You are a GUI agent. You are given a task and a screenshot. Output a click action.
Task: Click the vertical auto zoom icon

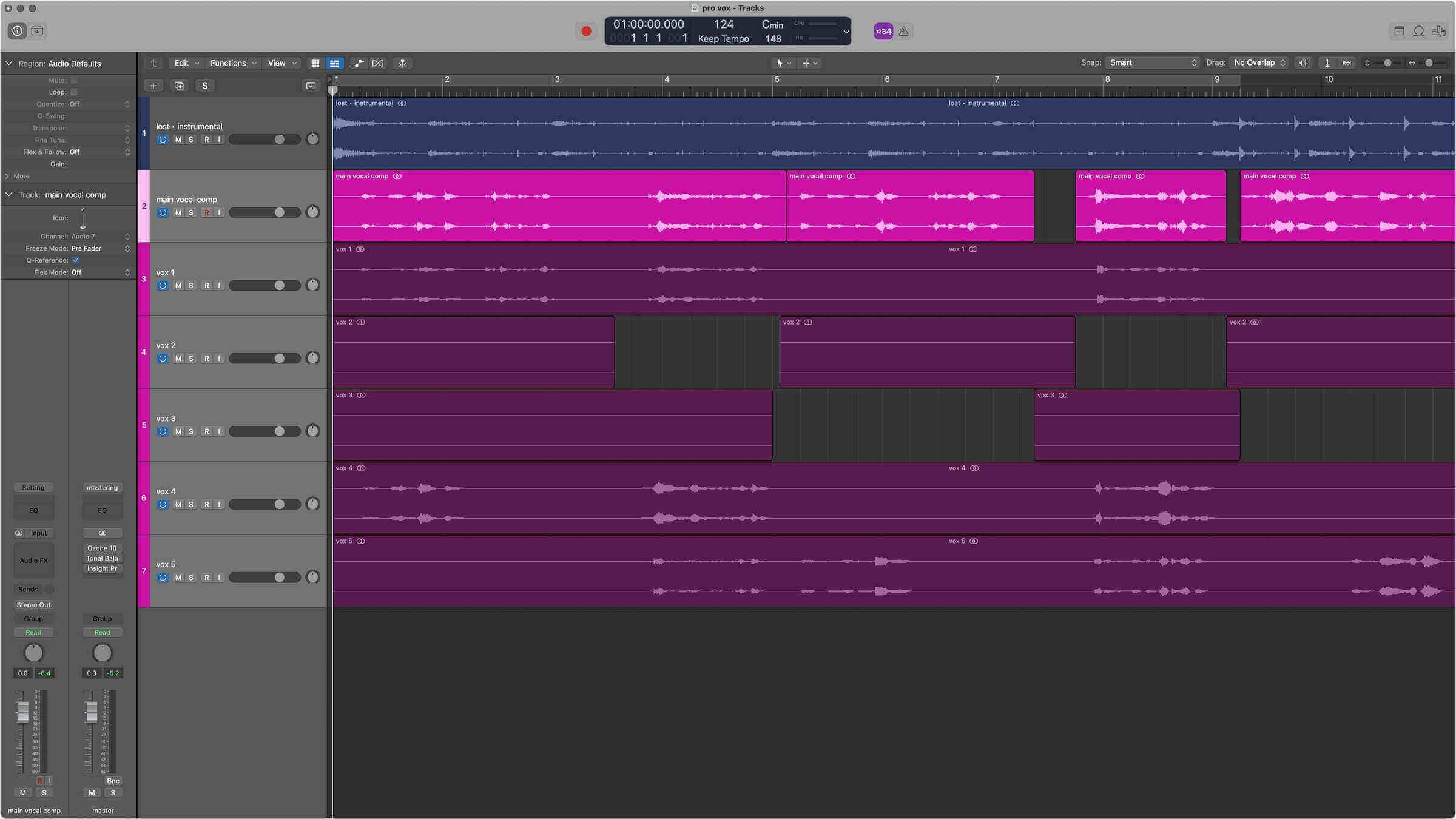1327,62
